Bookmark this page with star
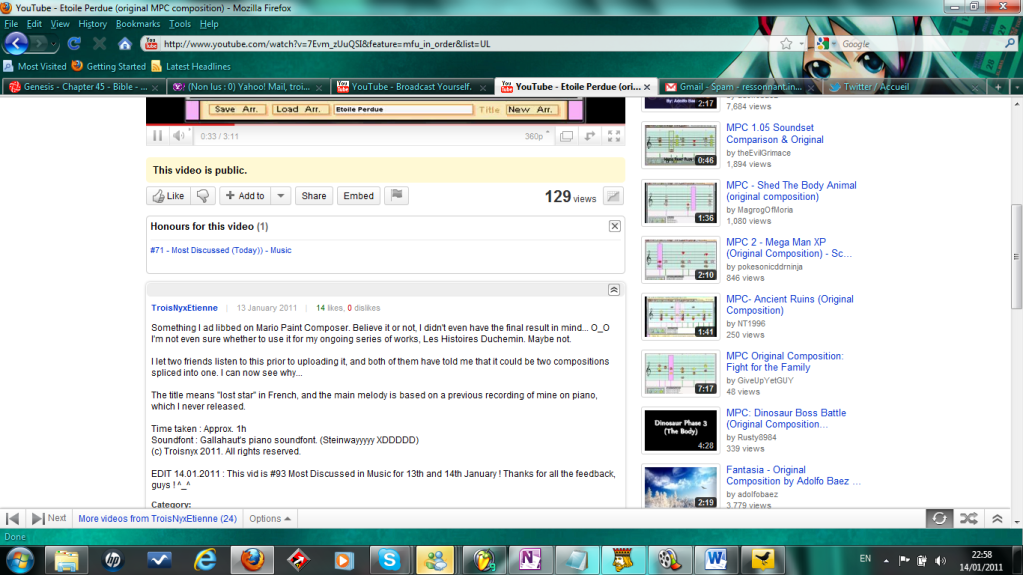 tap(786, 44)
